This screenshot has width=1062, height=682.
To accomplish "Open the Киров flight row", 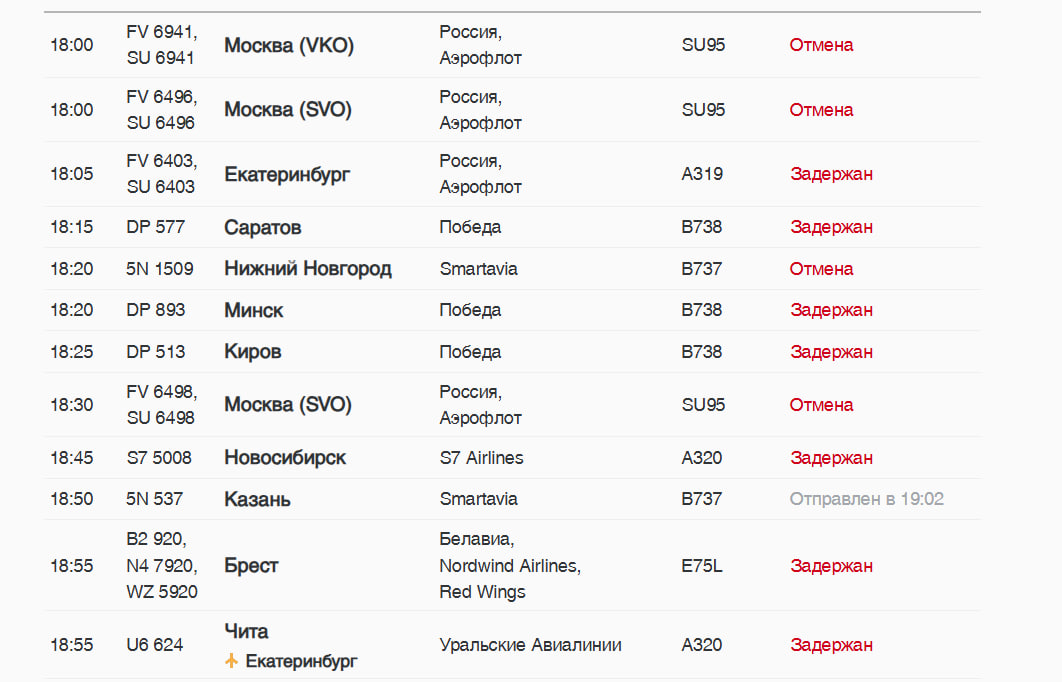I will (253, 352).
